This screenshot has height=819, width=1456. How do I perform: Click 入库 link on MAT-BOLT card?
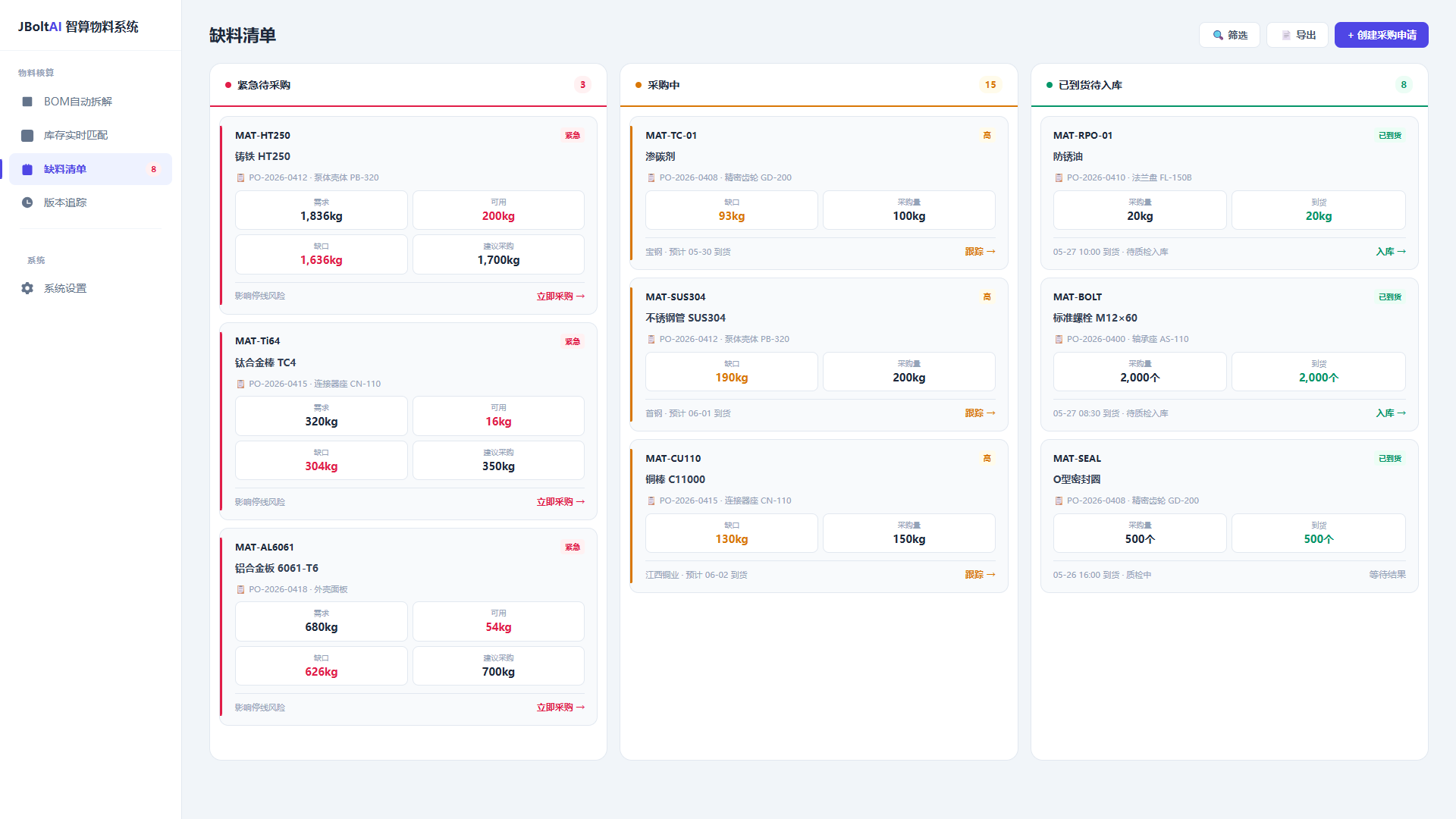click(x=1391, y=413)
